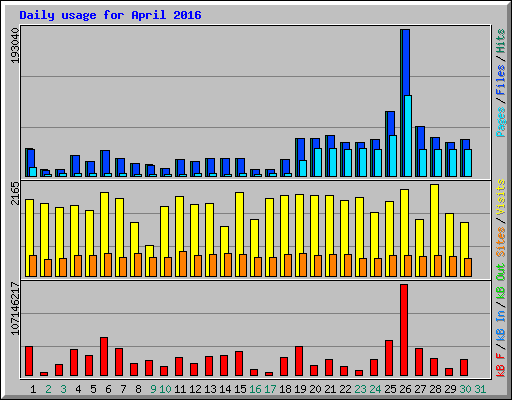Click the 2165 visits axis value
The image size is (512, 400).
point(15,193)
